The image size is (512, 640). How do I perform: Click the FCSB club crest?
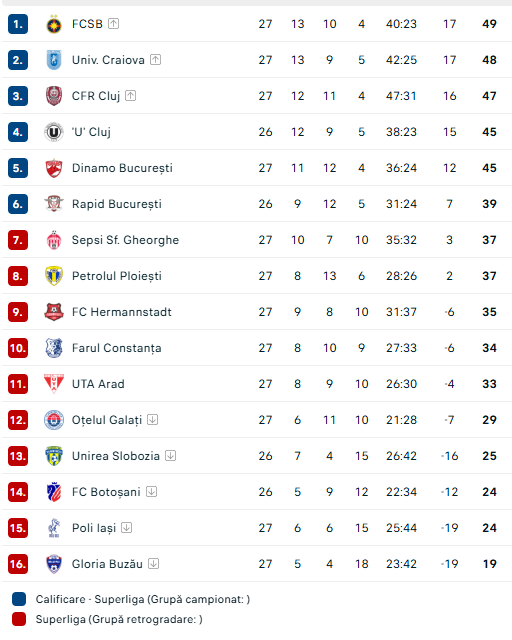53,24
